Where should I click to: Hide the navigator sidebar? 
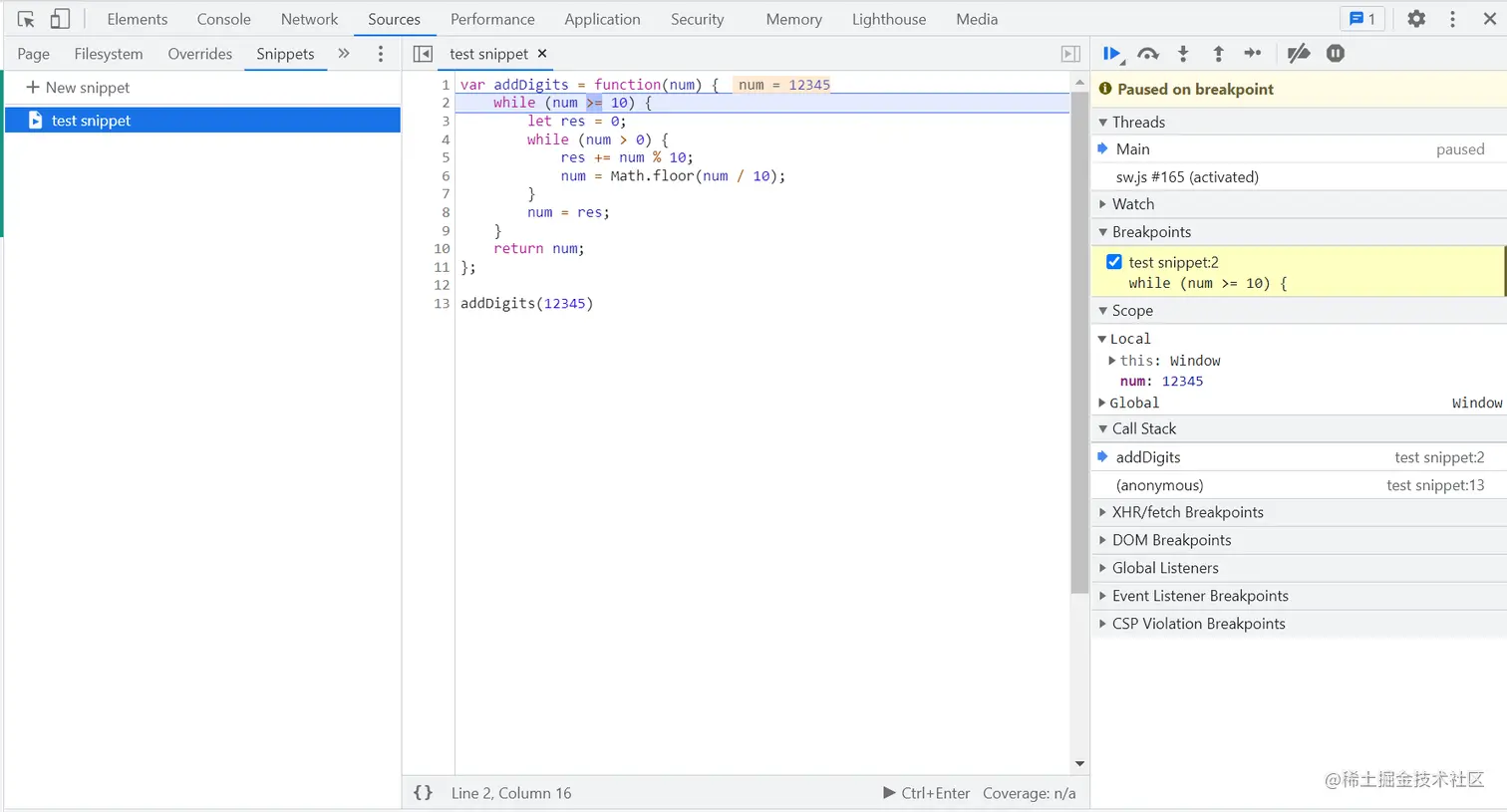(x=423, y=54)
